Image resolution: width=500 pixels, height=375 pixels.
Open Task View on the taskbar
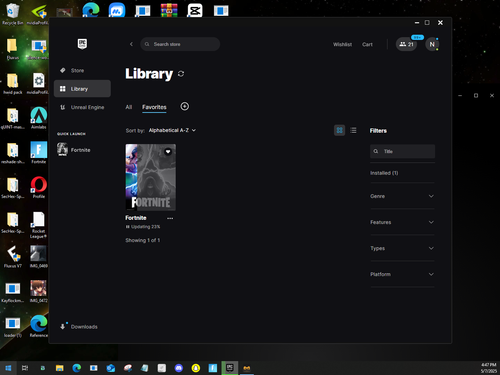(x=25, y=368)
